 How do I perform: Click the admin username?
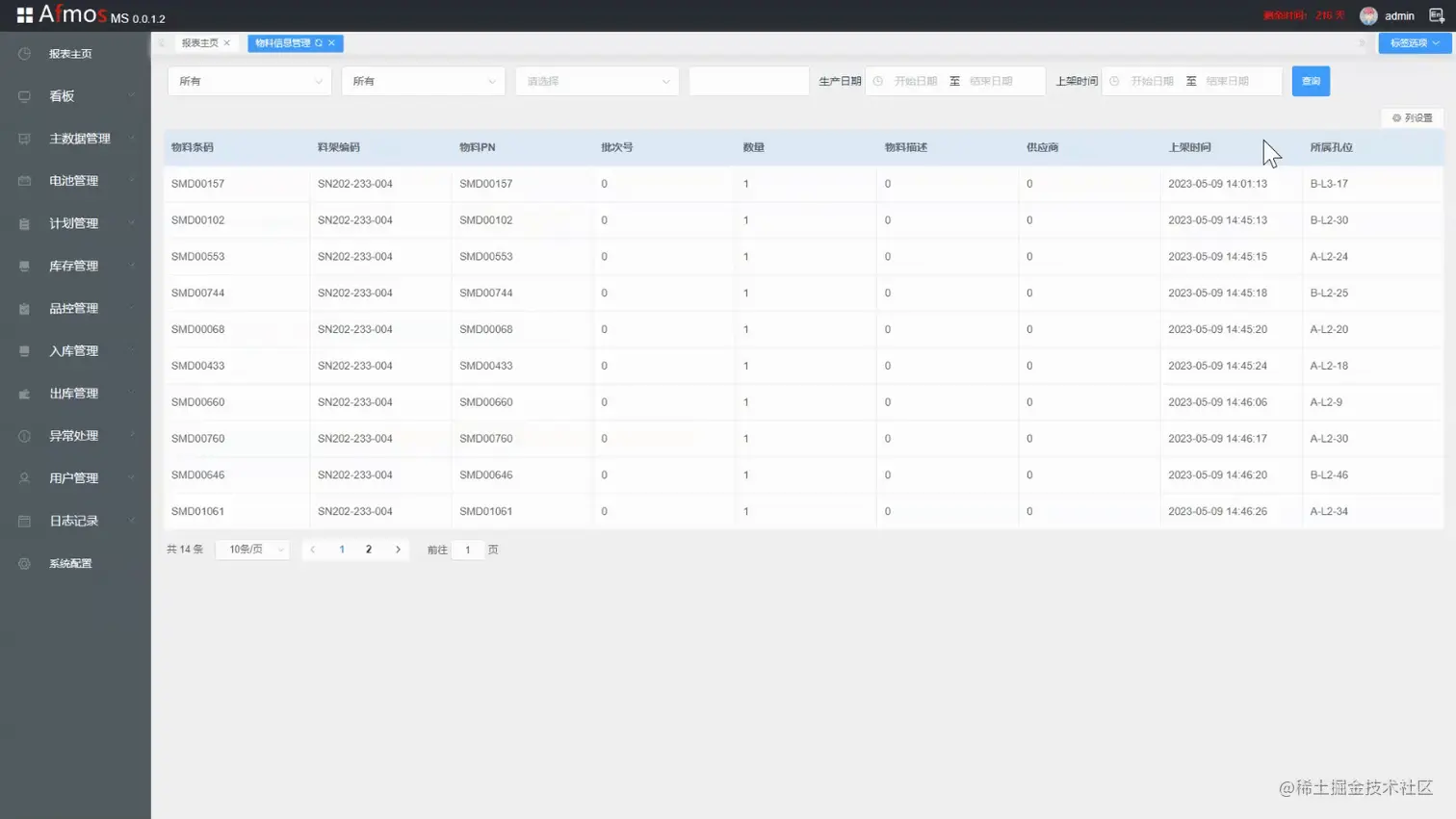pos(1399,16)
